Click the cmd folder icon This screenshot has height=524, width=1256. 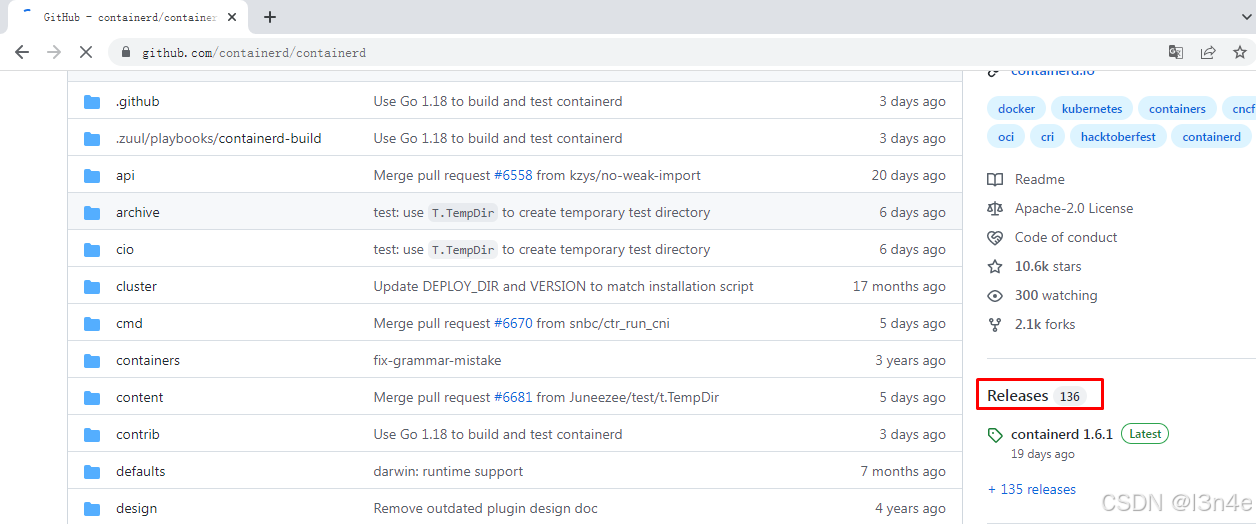click(x=93, y=323)
